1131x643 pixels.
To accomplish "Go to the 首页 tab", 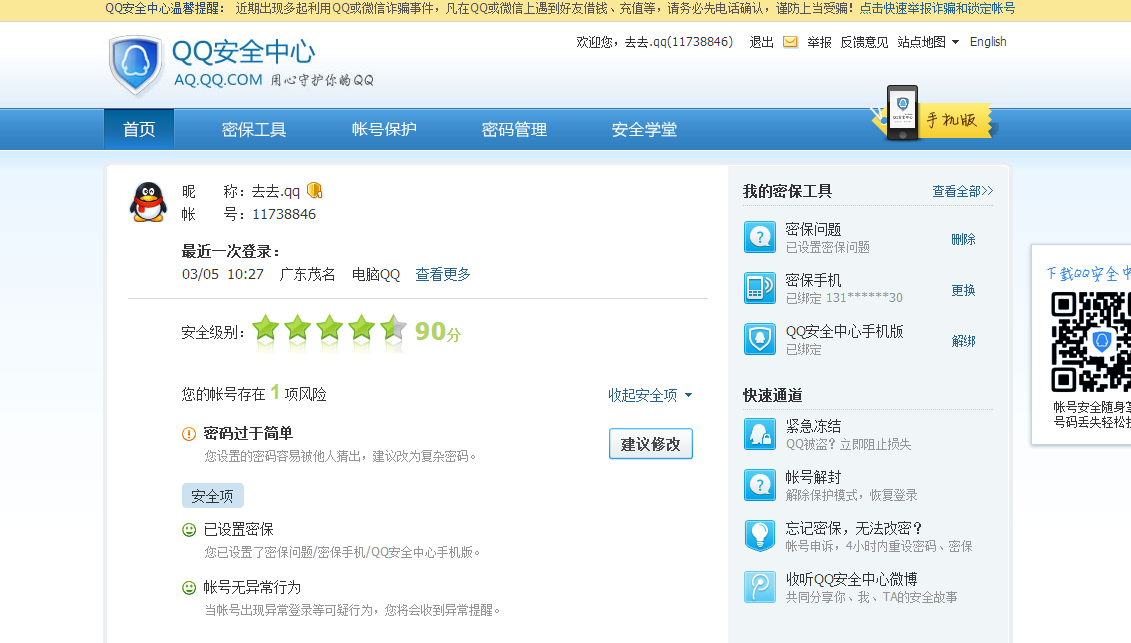I will pyautogui.click(x=139, y=129).
